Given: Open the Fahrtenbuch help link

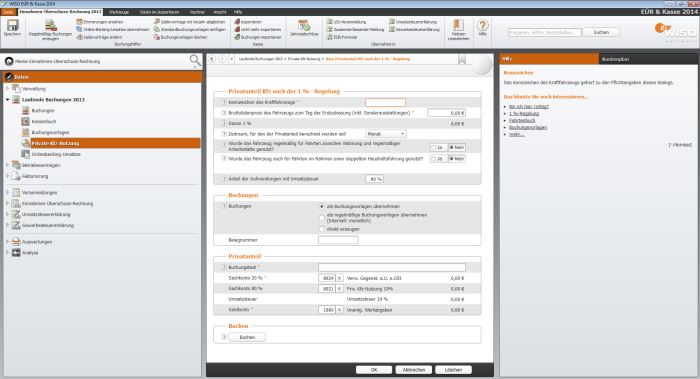Looking at the screenshot, I should click(522, 121).
